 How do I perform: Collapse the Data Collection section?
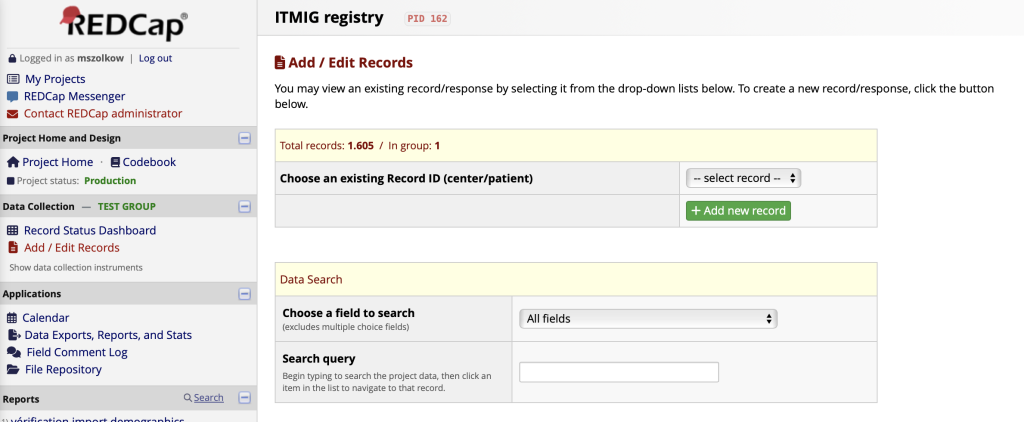tap(244, 207)
